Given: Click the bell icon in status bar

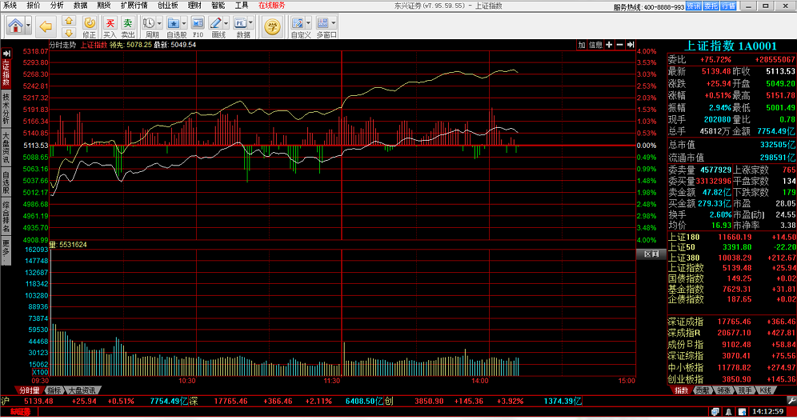Looking at the screenshot, I should (x=729, y=411).
